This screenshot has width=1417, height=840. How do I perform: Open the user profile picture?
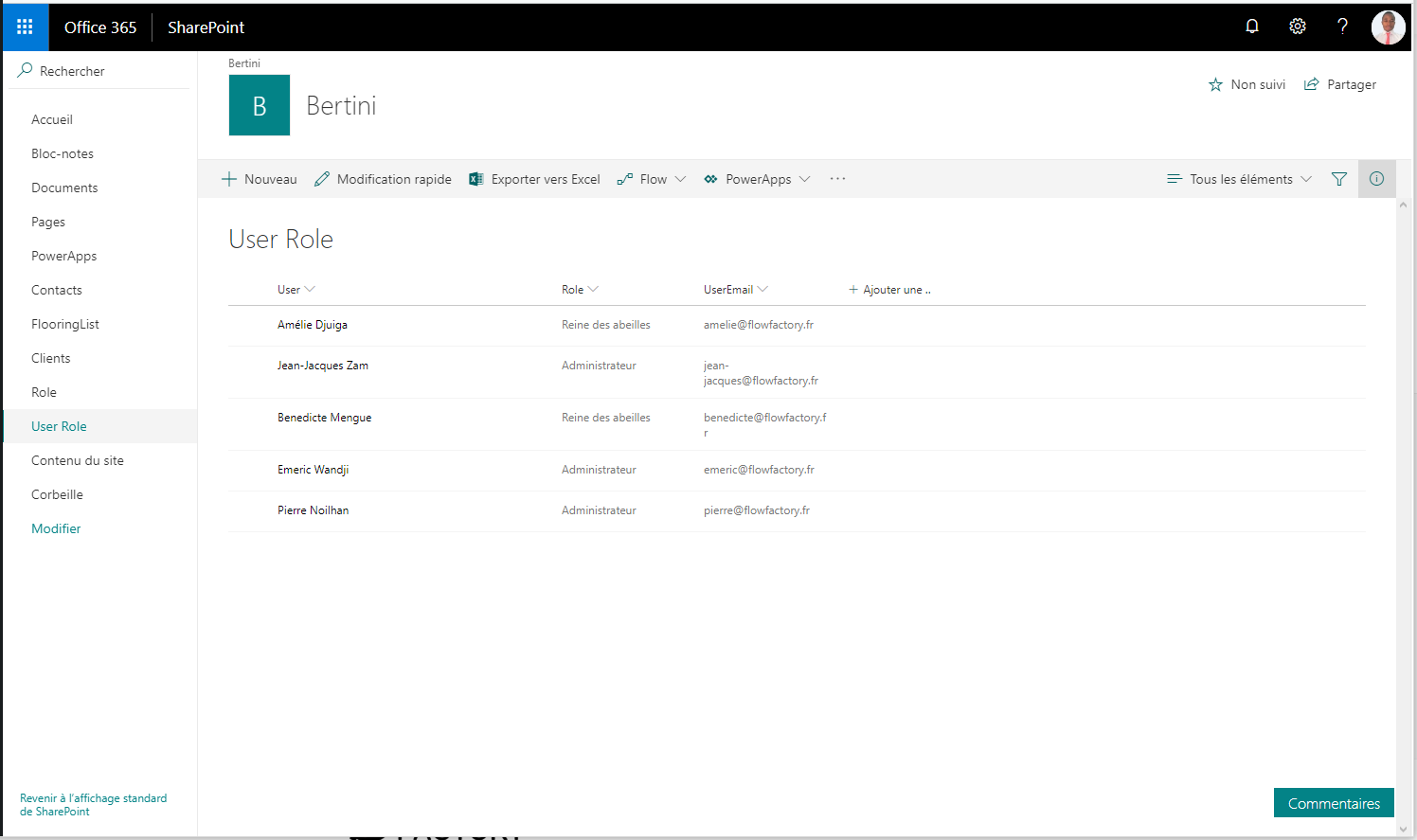(x=1388, y=27)
